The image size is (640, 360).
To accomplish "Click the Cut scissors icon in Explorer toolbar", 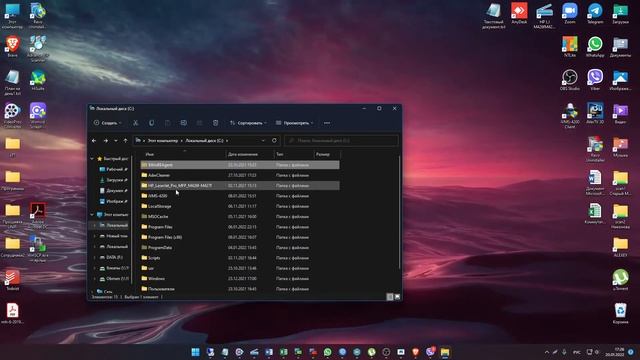I will [136, 123].
